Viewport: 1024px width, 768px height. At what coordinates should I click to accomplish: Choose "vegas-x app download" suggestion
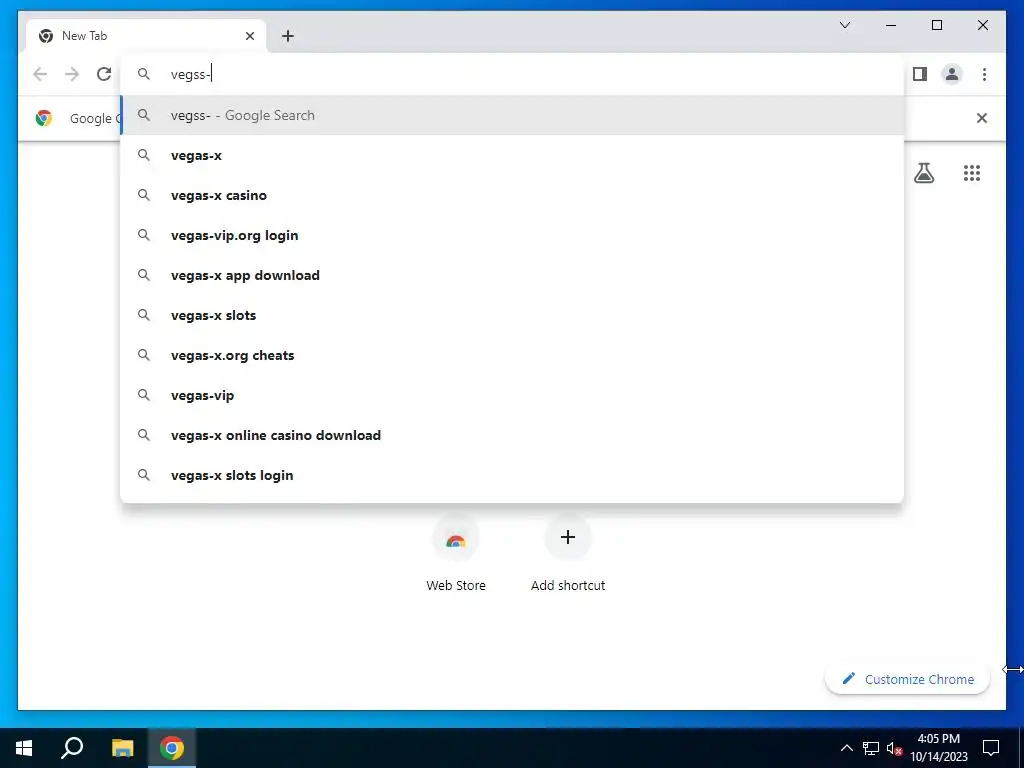[x=512, y=275]
